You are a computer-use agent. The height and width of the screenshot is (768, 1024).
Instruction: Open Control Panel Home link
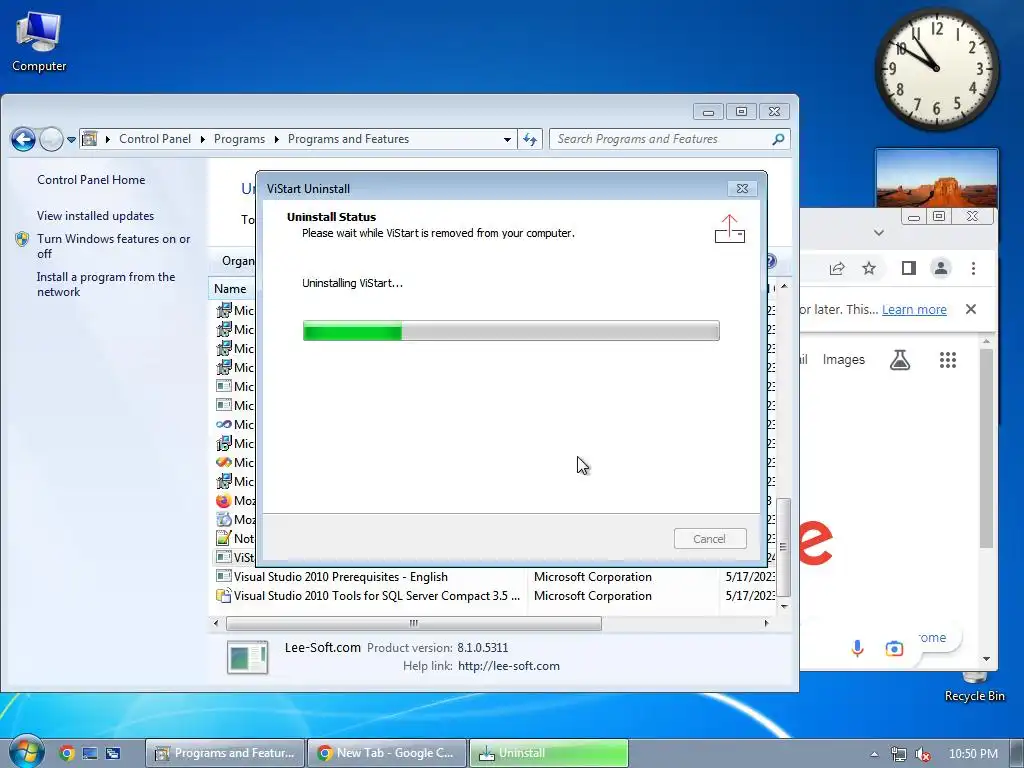pos(91,180)
